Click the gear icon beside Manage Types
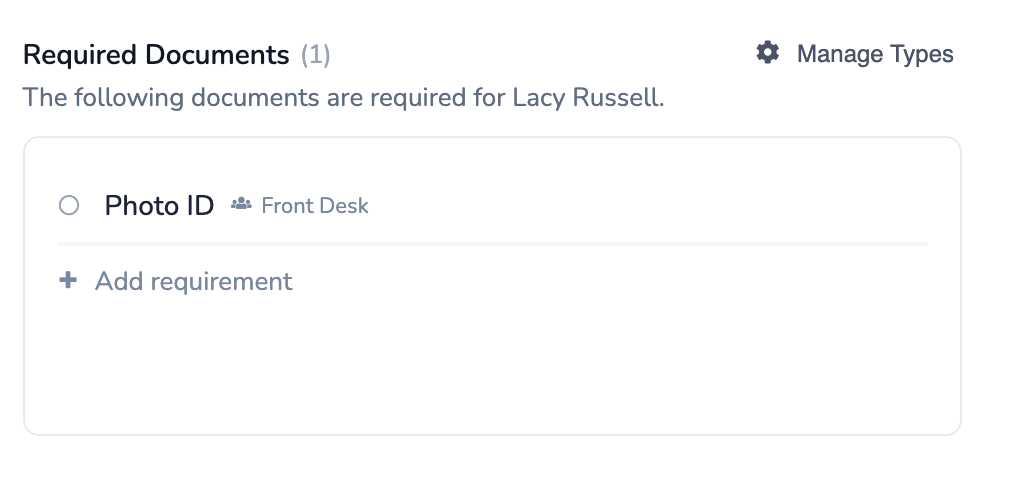Screen dimensions: 1010x480 (x=767, y=53)
